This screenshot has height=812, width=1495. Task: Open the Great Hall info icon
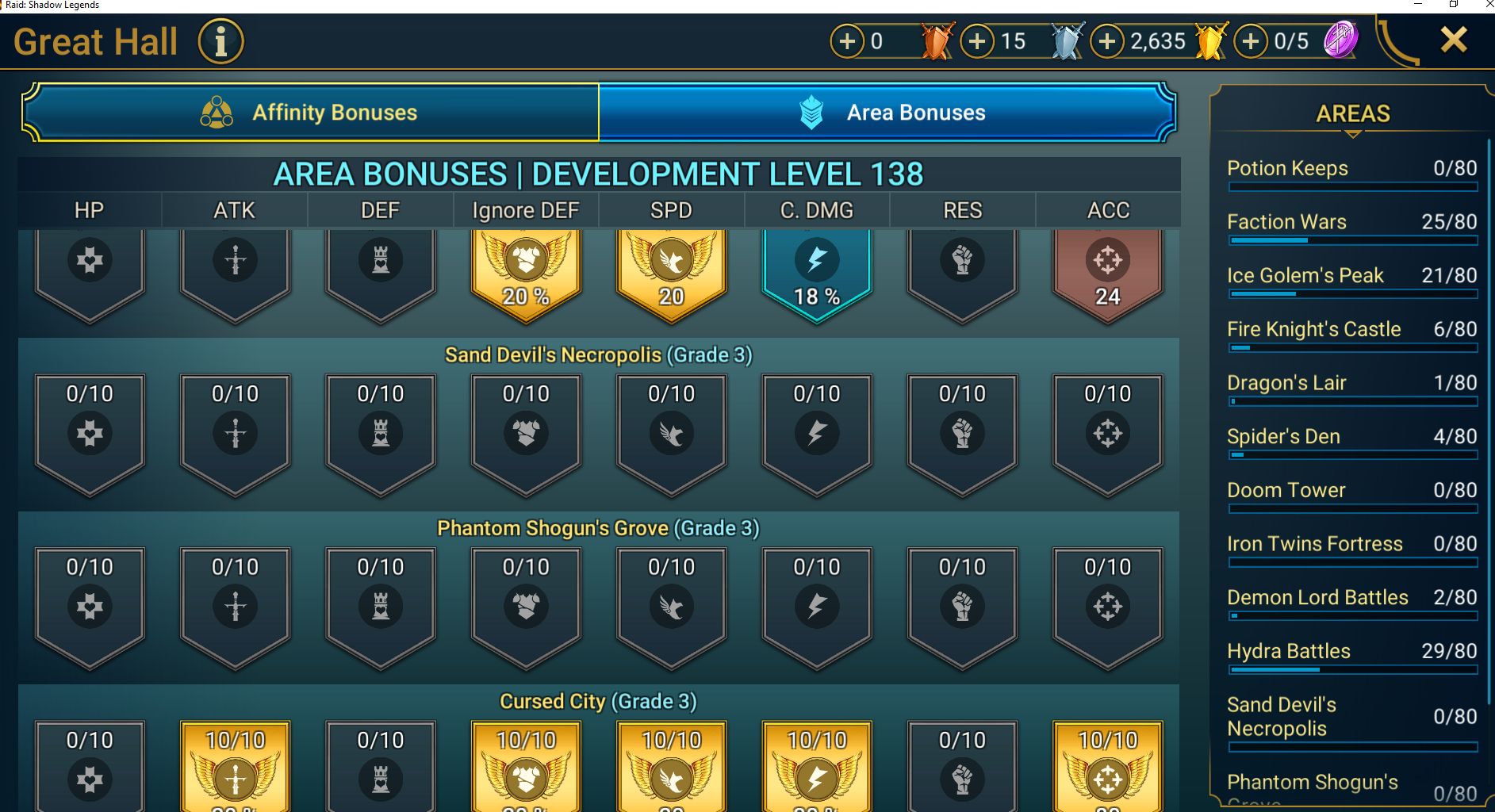point(220,42)
